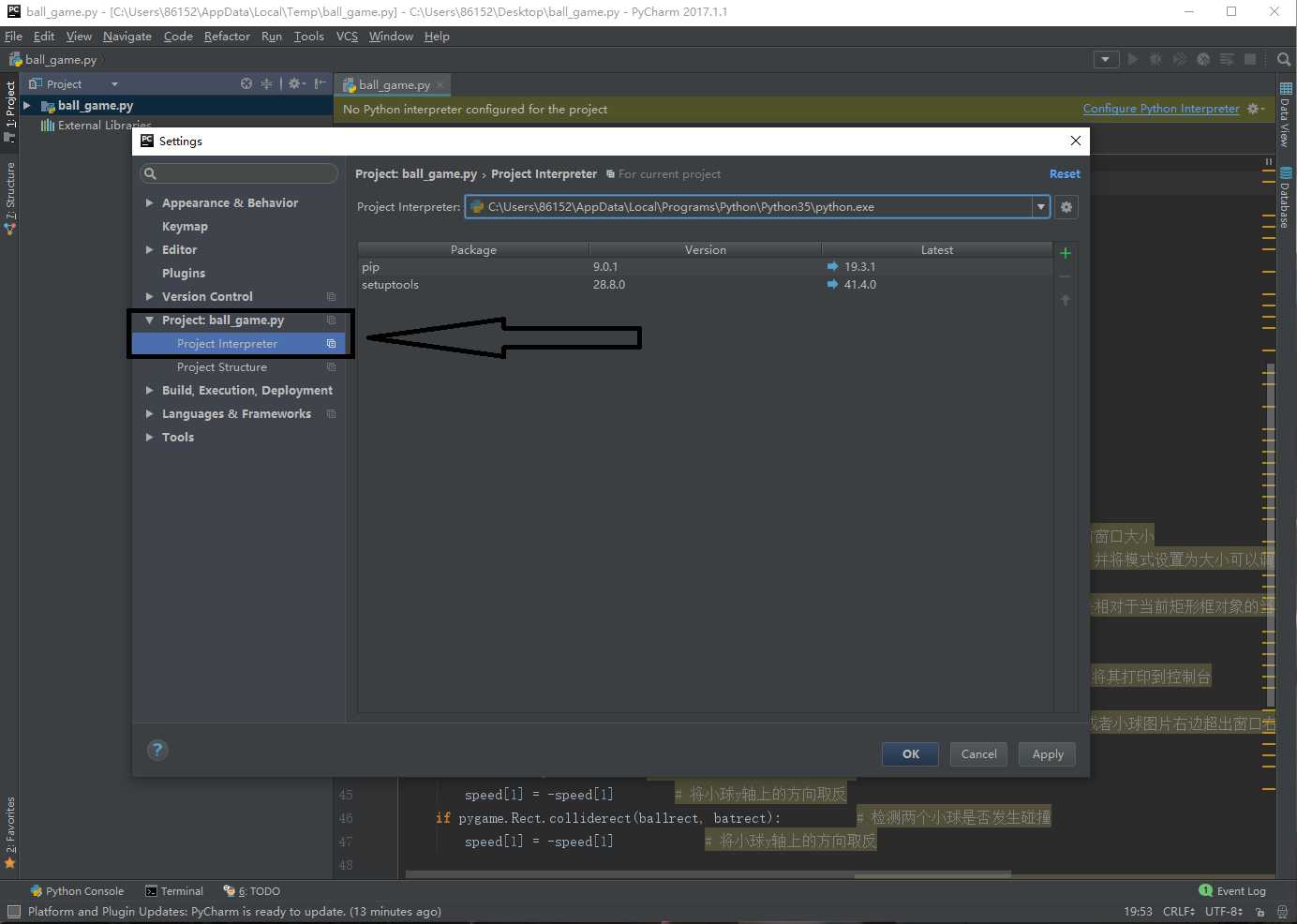Click the CRLF line separator in status bar
Viewport: 1297px width, 924px height.
click(1179, 912)
